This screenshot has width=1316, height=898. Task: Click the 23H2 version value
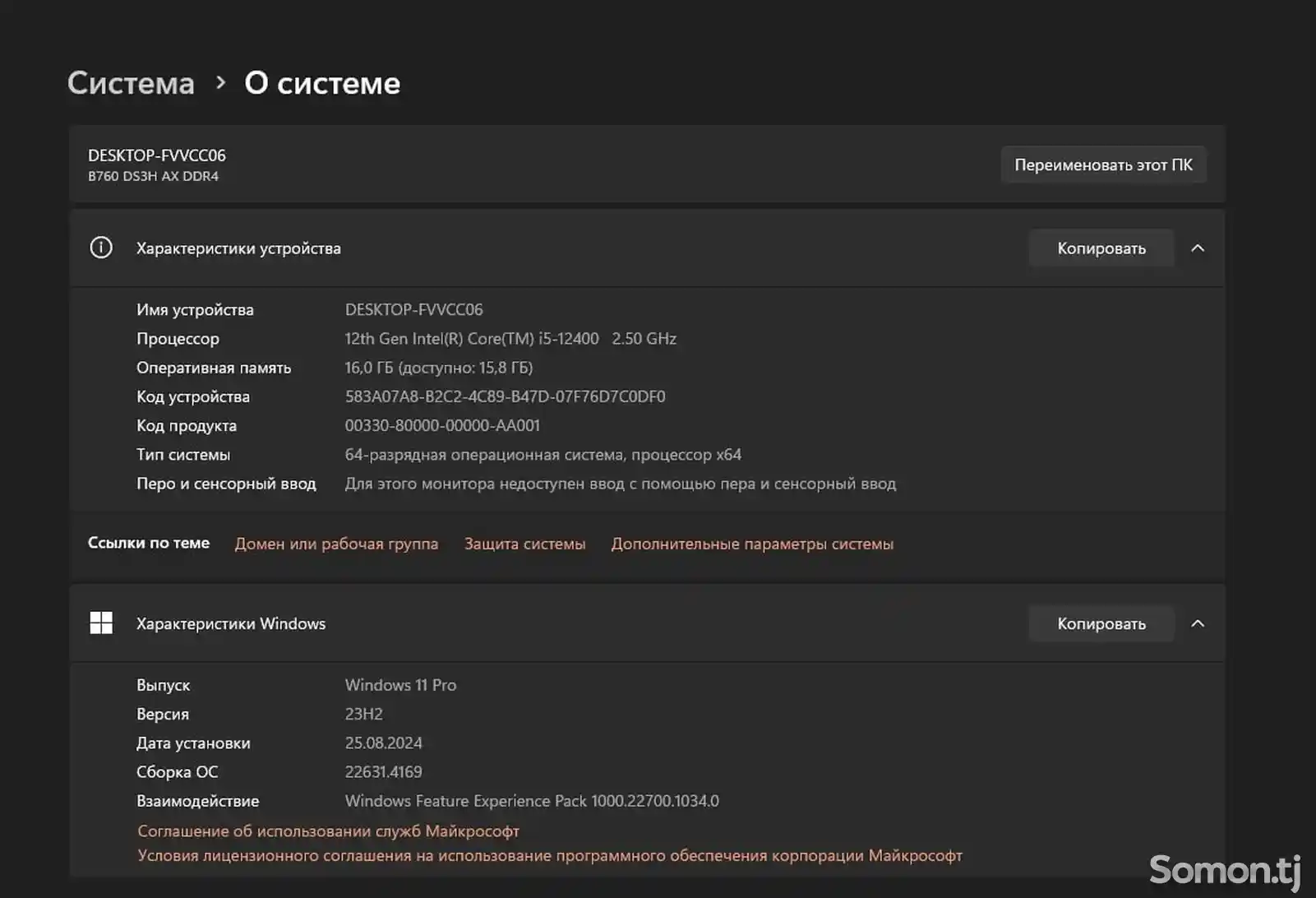click(364, 714)
